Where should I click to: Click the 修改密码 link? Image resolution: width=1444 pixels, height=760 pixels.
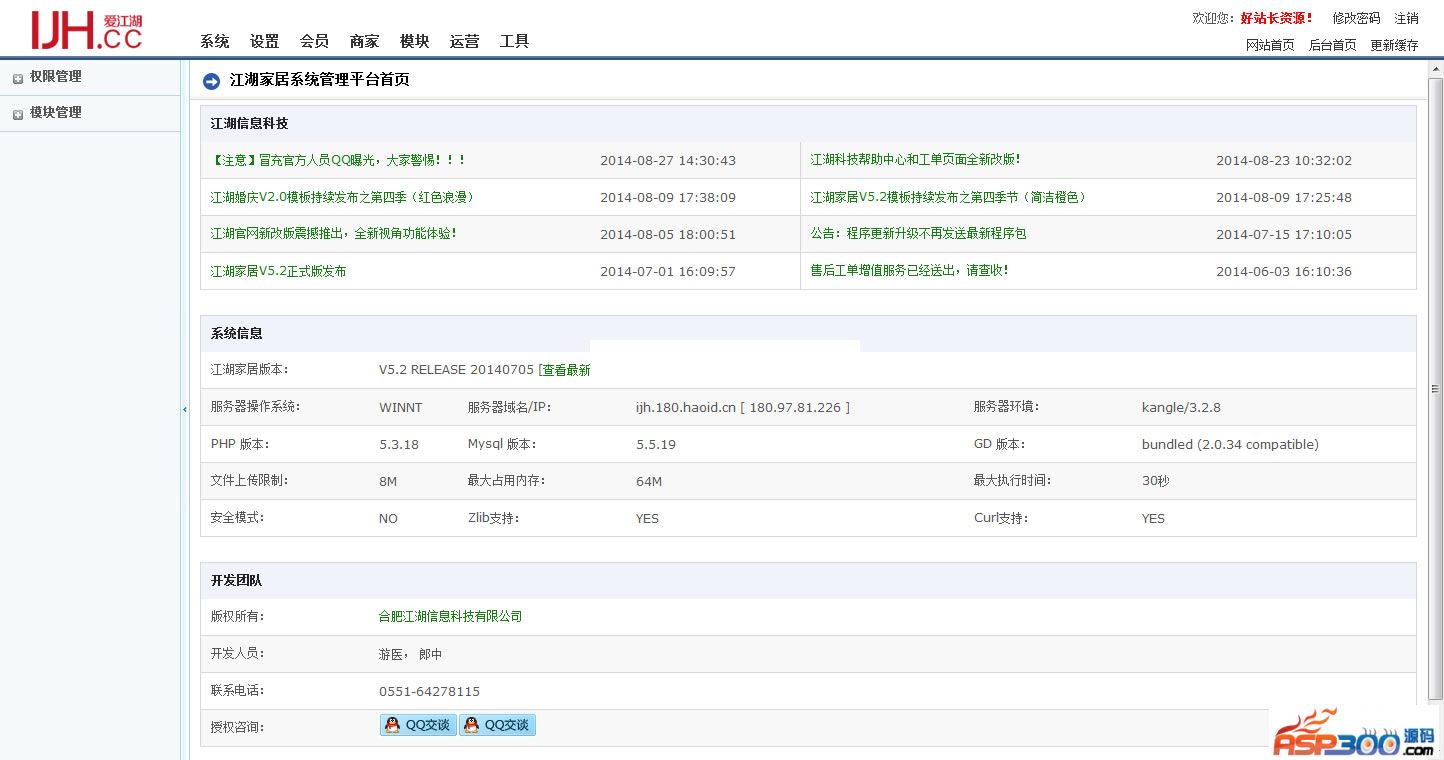(x=1356, y=18)
